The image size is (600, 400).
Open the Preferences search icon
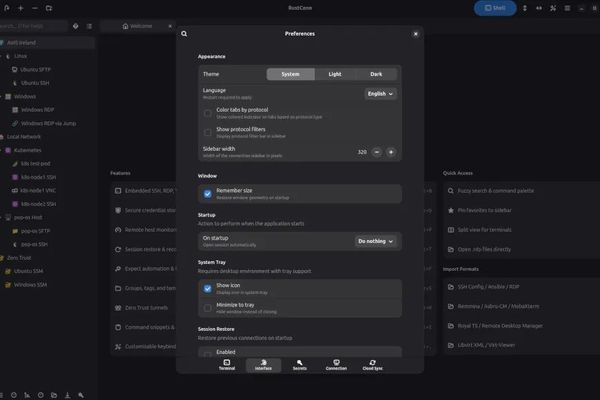click(x=184, y=34)
